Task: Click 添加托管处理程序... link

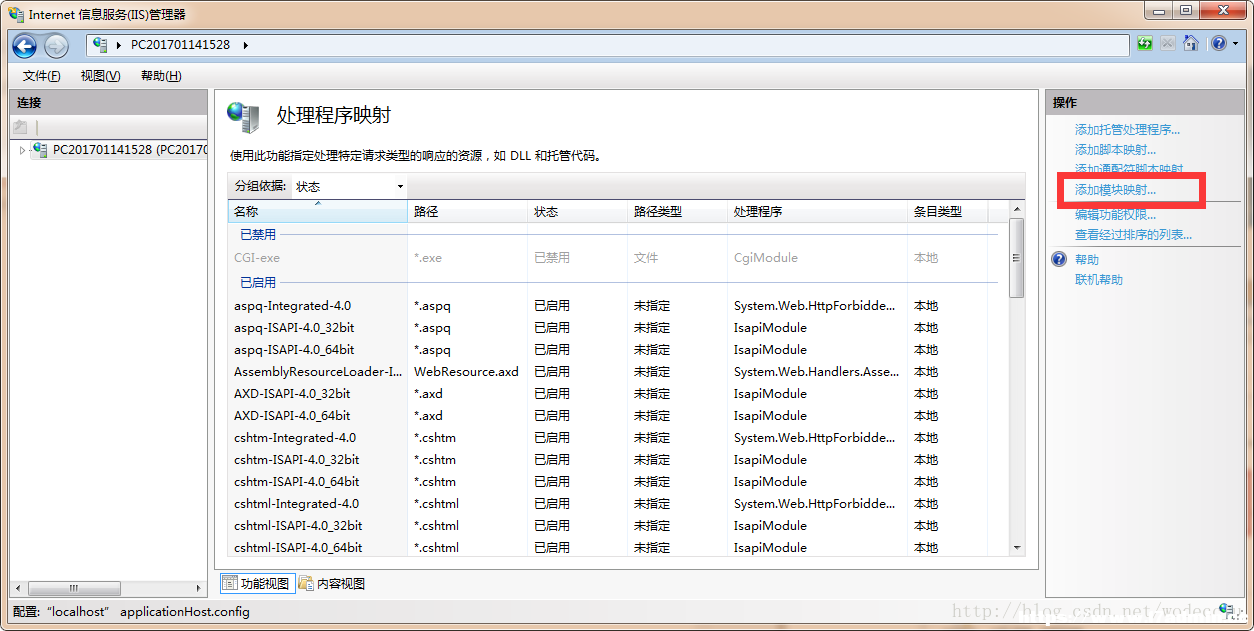Action: [x=1127, y=130]
